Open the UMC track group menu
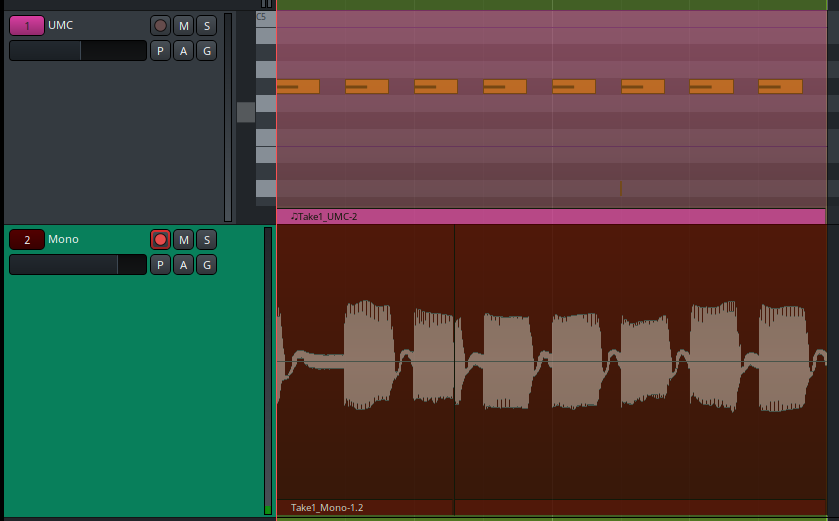 (206, 51)
